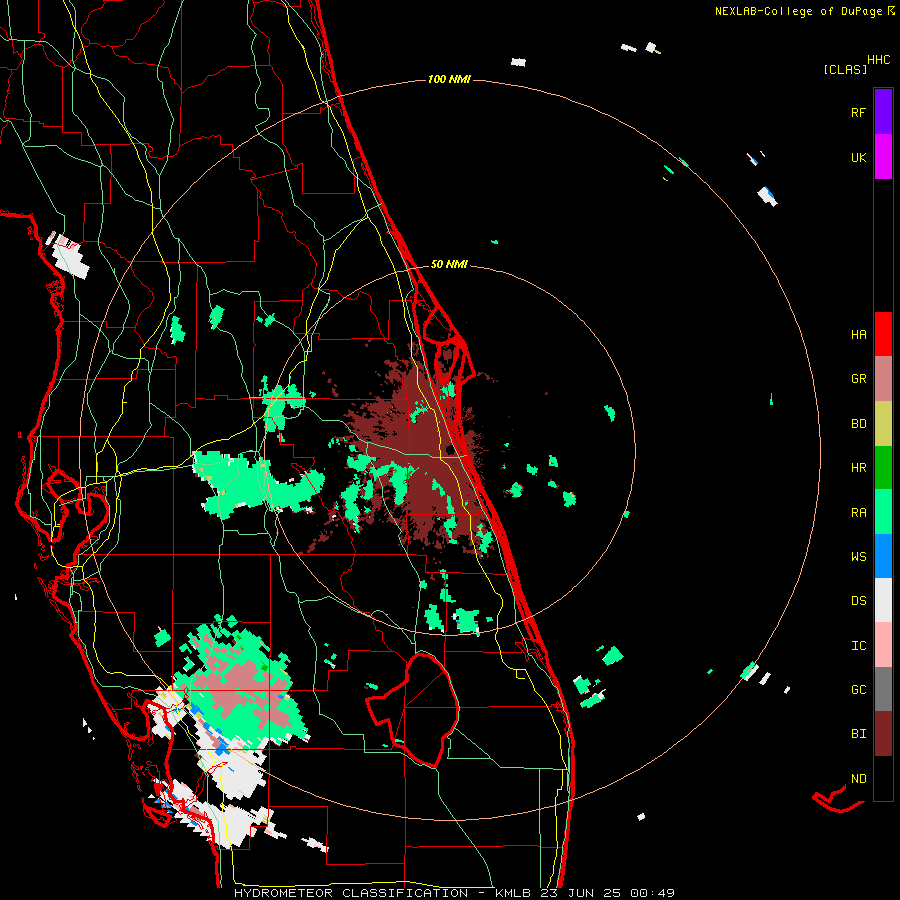The image size is (900, 900).
Task: Click the HYDROMETEOR CLASSIFICATION title caption
Action: 455,893
